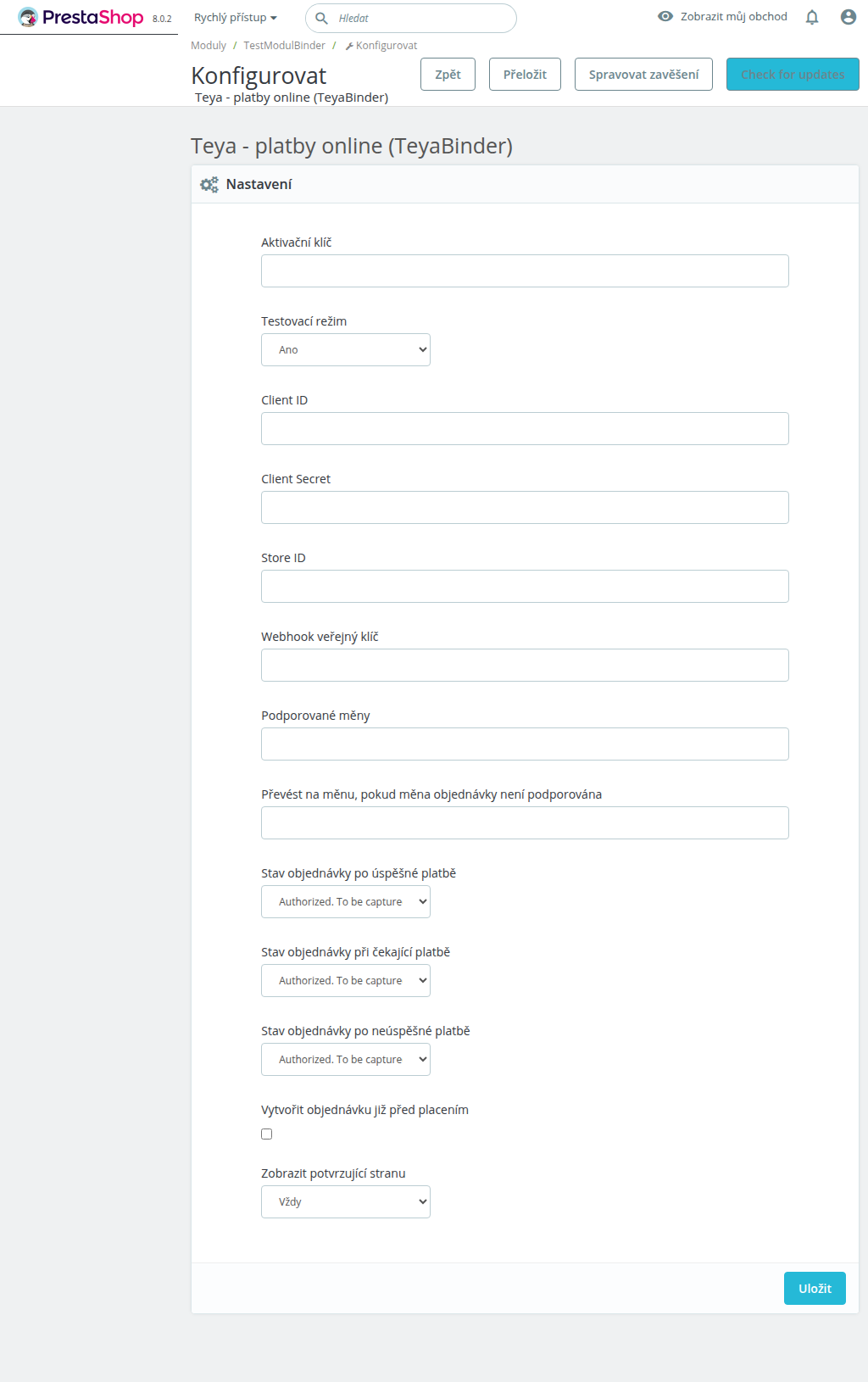Image resolution: width=868 pixels, height=1382 pixels.
Task: Click the Check for updates button
Action: [793, 74]
